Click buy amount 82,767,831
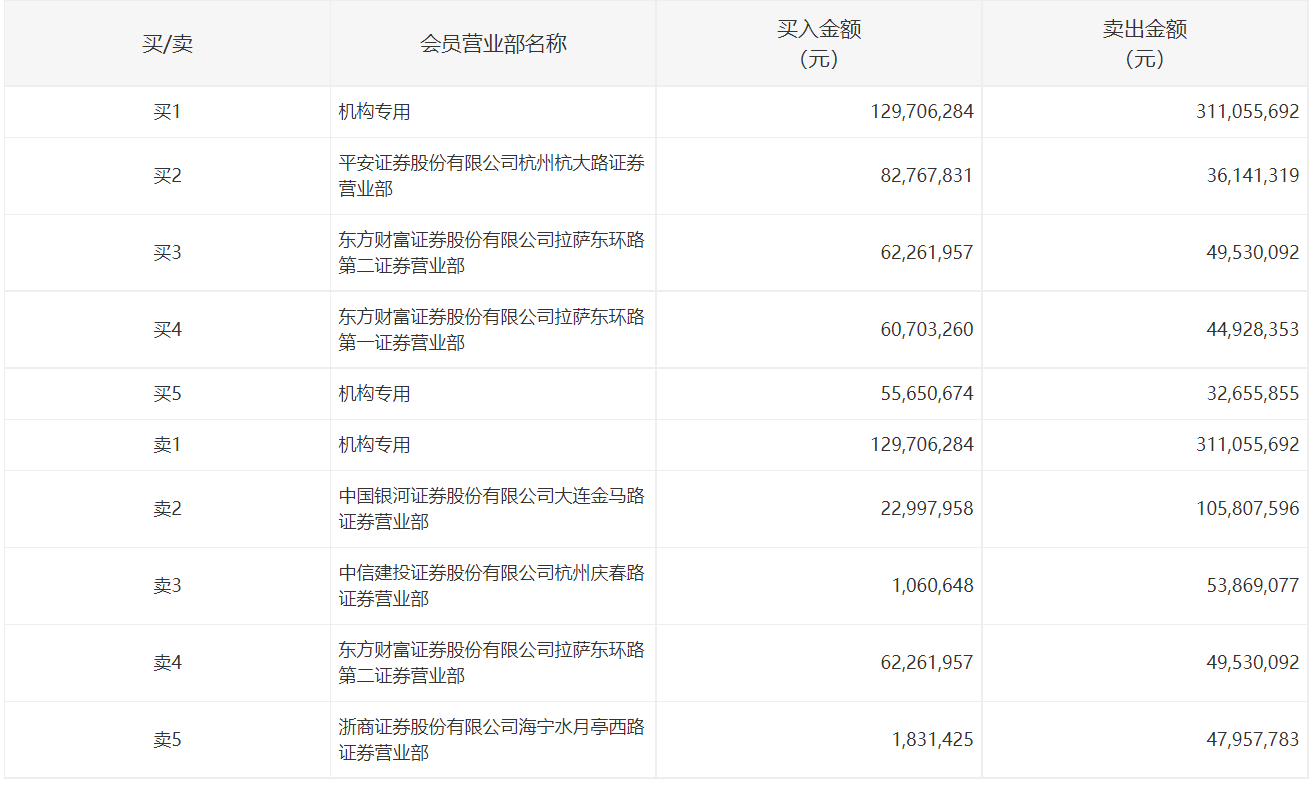Screen dimensions: 1315x787 pyautogui.click(x=926, y=176)
